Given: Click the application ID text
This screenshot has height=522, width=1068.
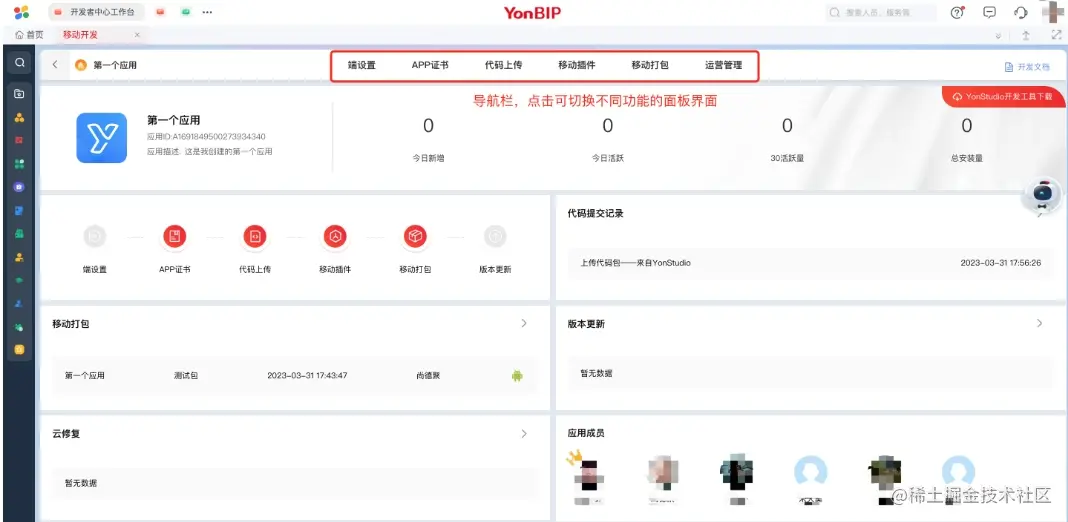Looking at the screenshot, I should coord(206,136).
